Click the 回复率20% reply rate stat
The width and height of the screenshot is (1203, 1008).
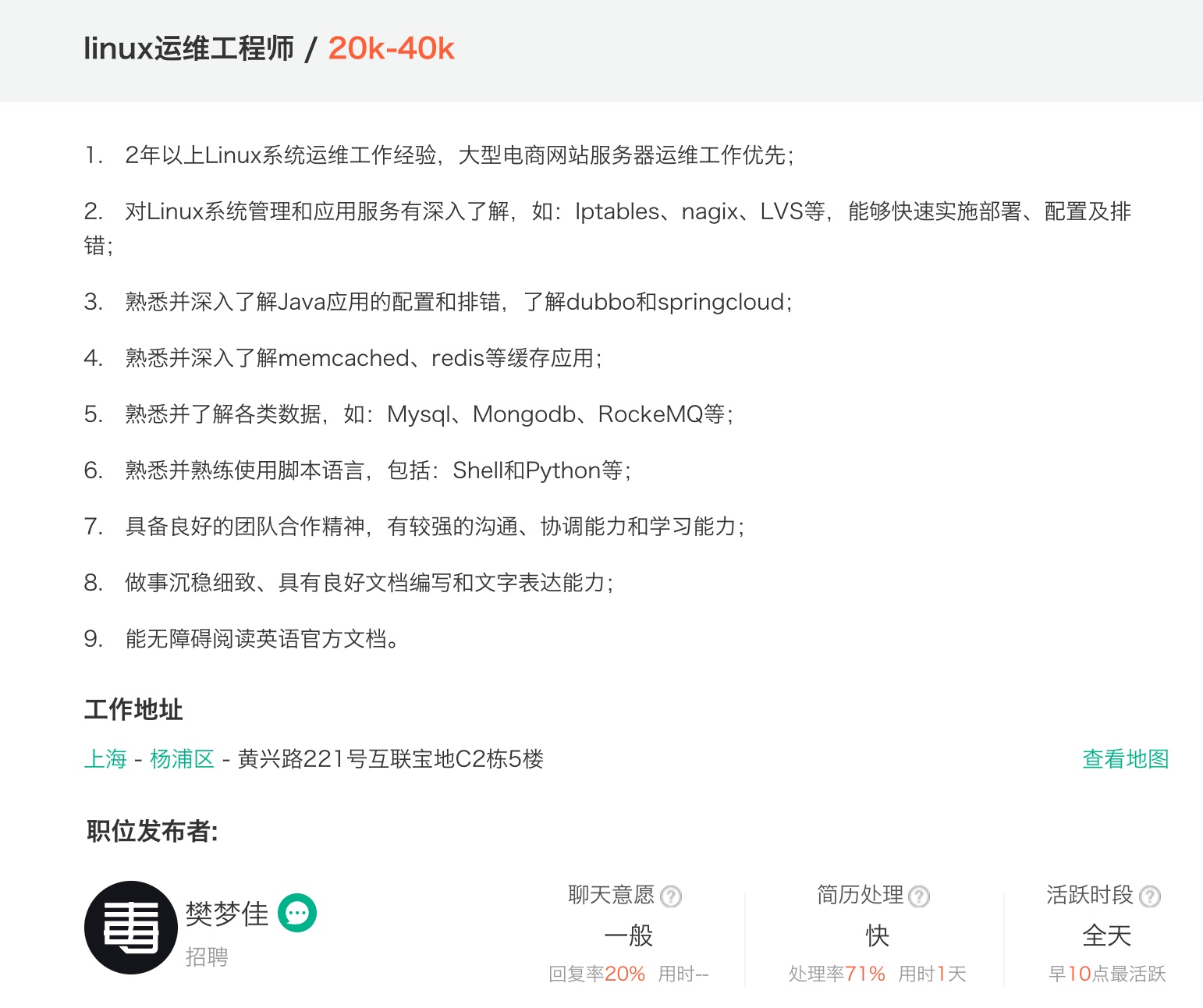click(x=597, y=974)
